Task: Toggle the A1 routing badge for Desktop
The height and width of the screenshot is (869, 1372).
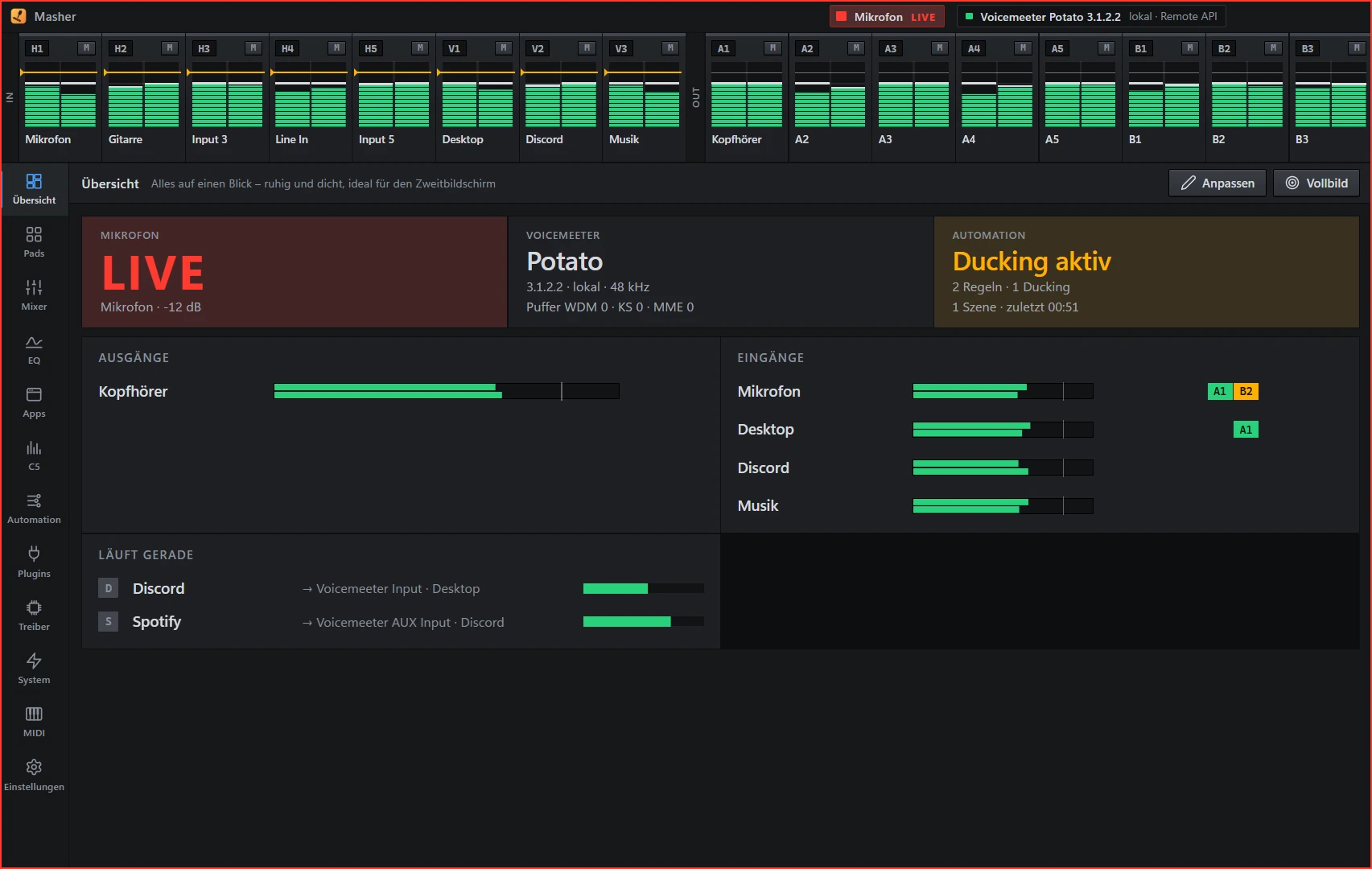Action: pyautogui.click(x=1246, y=430)
